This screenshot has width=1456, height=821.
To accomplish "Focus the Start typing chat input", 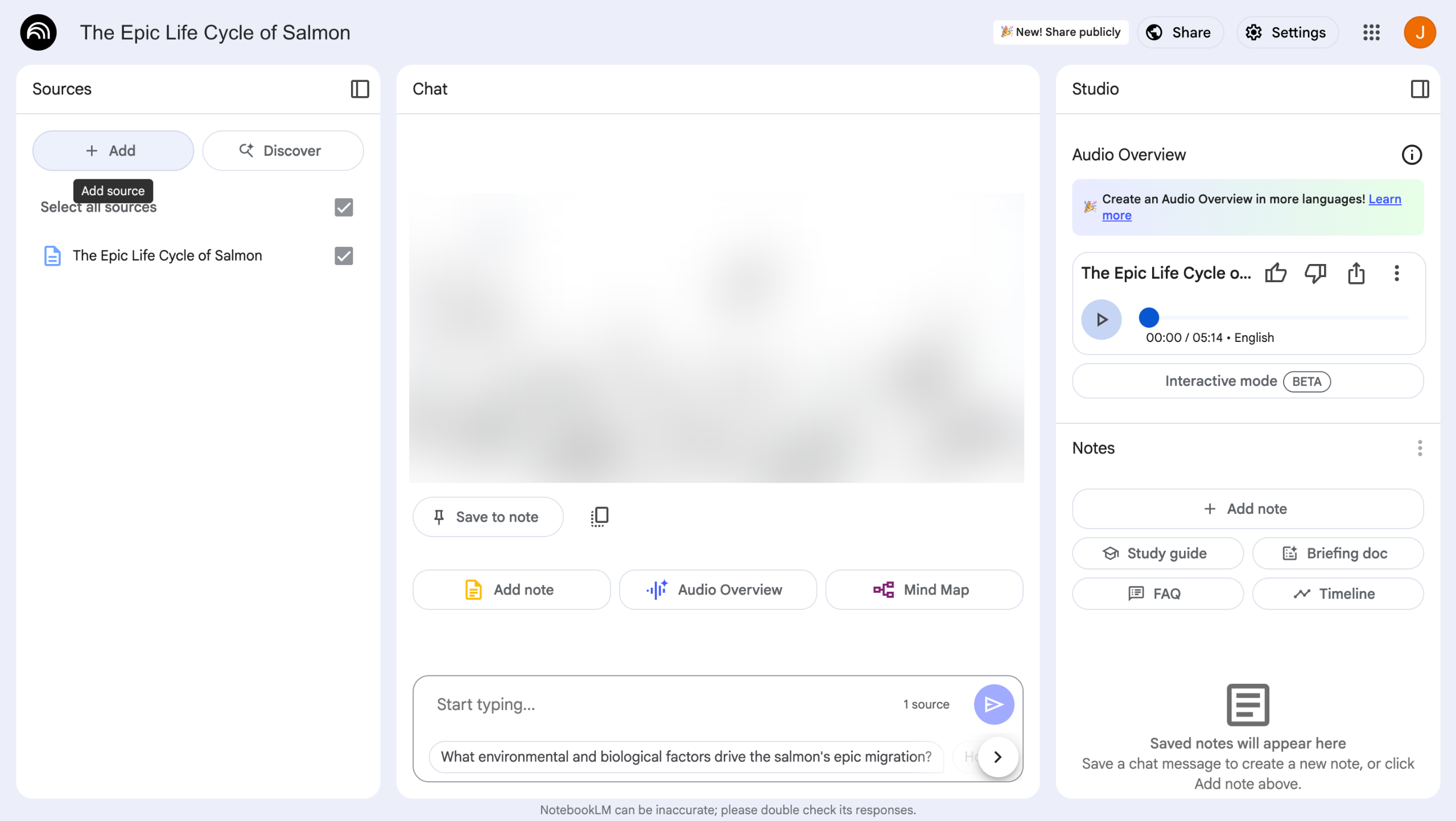I will [654, 704].
